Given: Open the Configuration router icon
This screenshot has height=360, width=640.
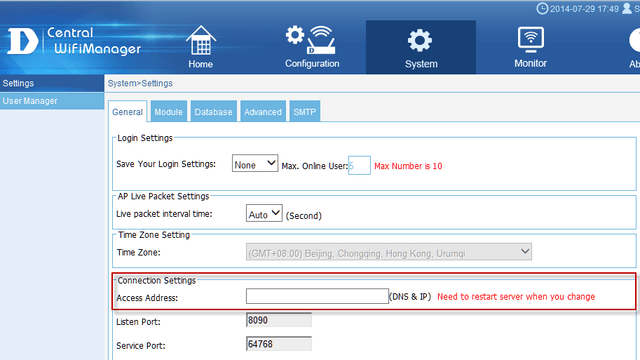Looking at the screenshot, I should tap(311, 40).
